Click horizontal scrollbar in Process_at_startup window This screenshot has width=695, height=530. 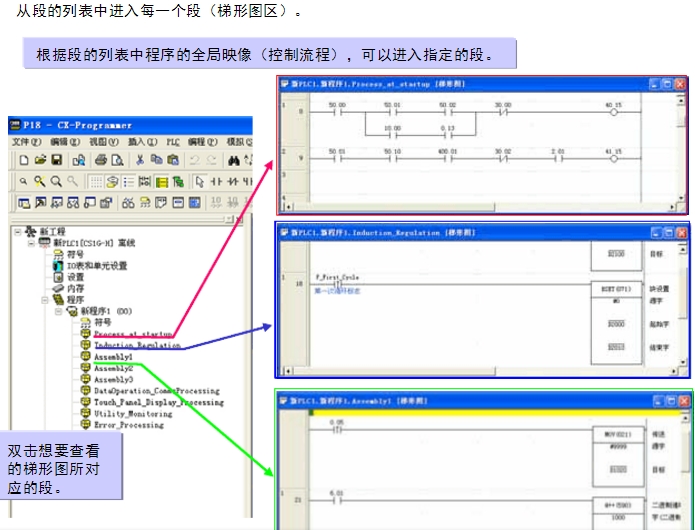[x=394, y=207]
